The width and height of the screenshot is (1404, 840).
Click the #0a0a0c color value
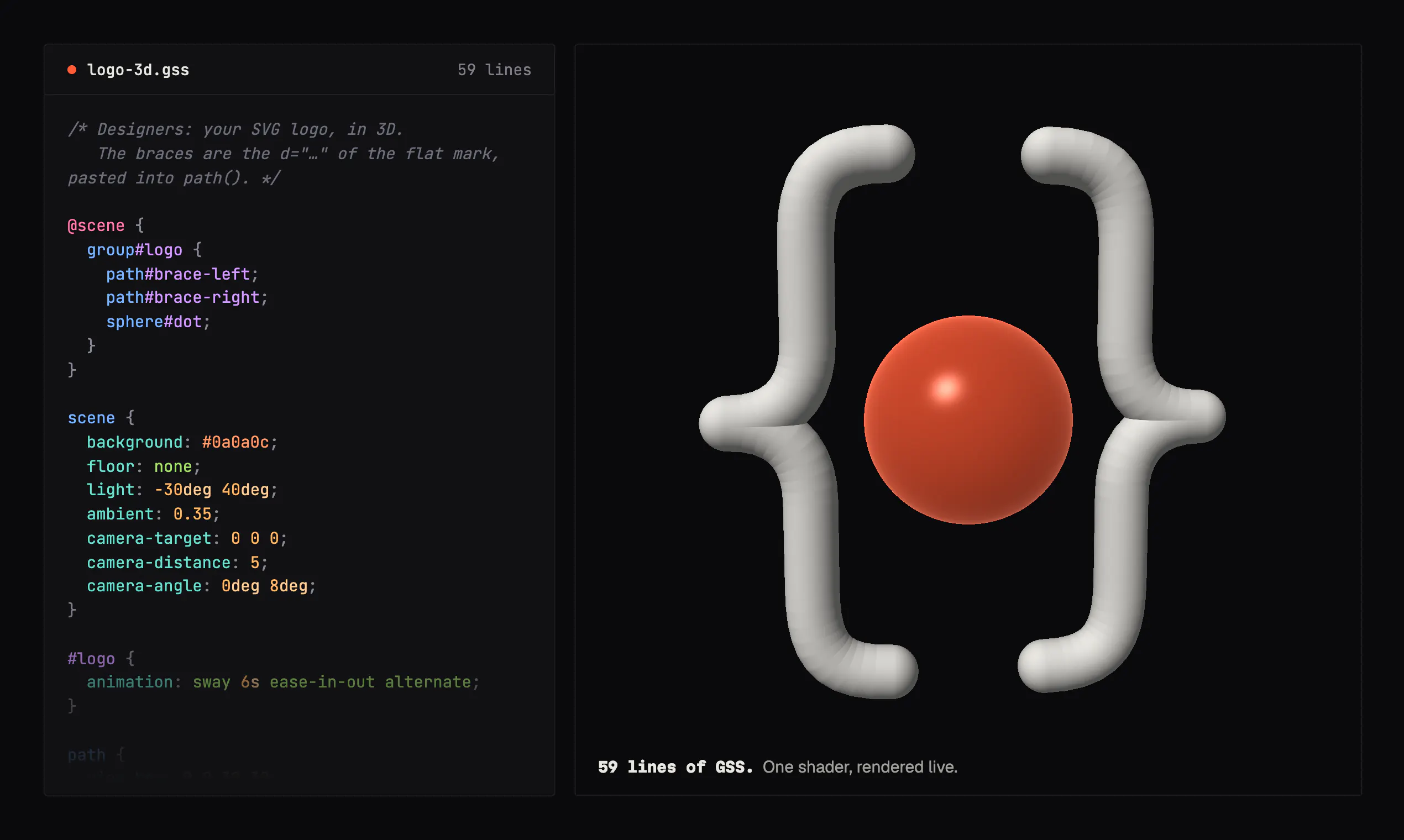(x=235, y=442)
